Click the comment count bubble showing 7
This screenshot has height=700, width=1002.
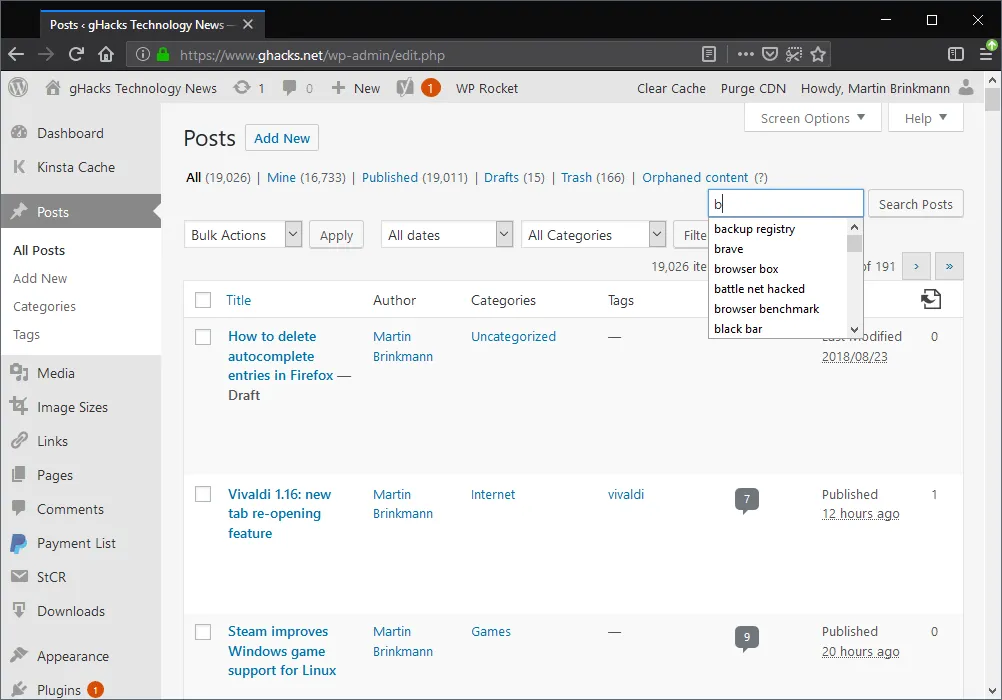(x=746, y=499)
